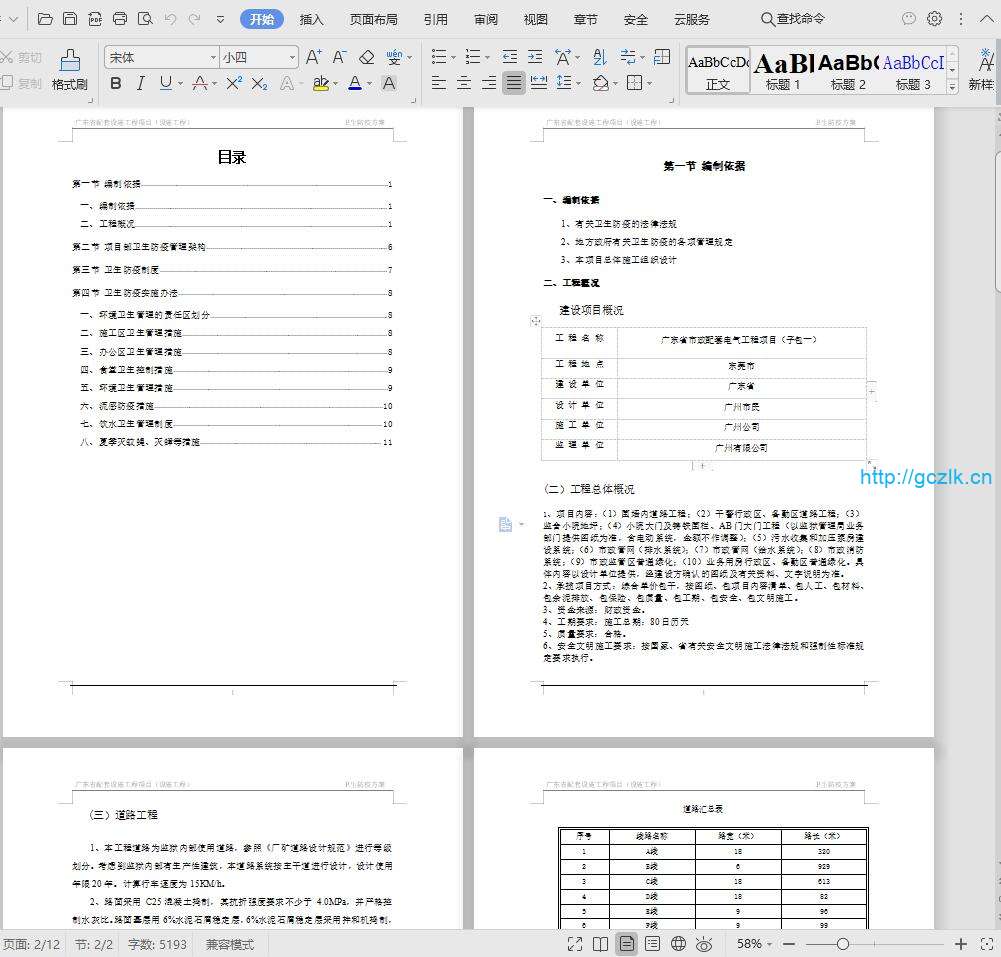
Task: Switch to web layout globe icon
Action: 678,944
